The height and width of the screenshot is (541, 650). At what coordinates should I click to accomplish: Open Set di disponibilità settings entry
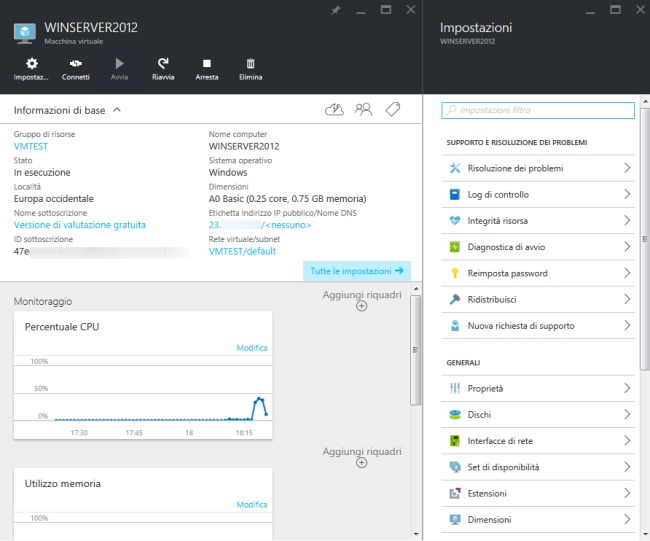pos(538,467)
